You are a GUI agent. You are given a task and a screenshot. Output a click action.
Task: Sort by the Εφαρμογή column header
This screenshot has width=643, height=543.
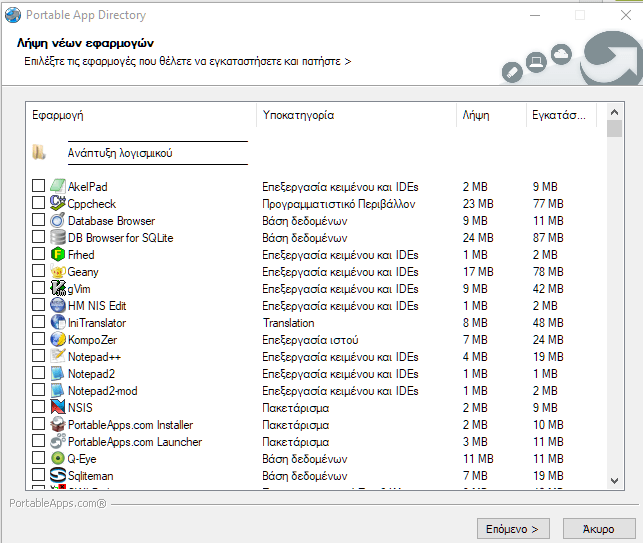(x=141, y=115)
